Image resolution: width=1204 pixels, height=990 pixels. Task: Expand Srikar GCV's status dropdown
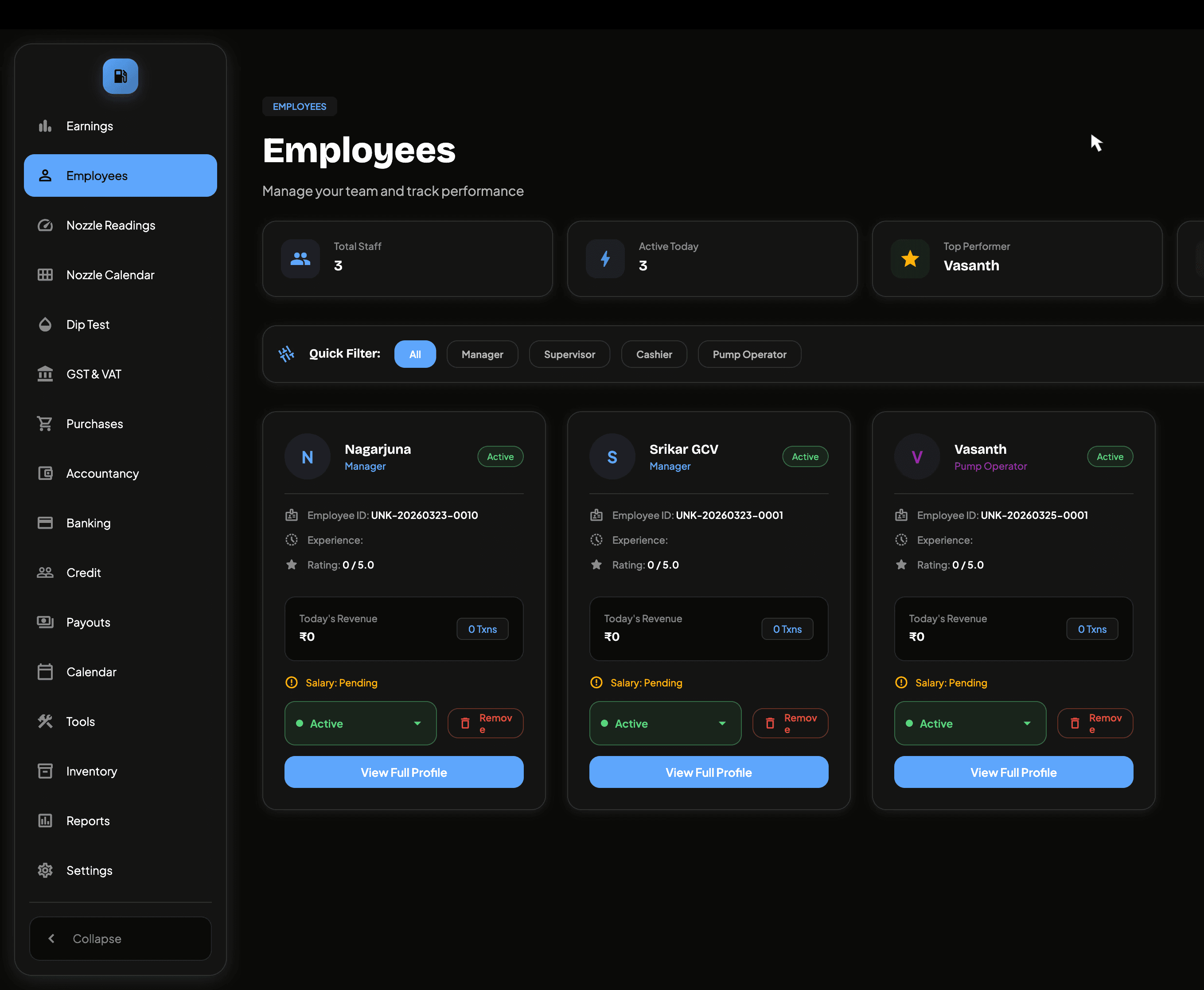click(x=665, y=723)
